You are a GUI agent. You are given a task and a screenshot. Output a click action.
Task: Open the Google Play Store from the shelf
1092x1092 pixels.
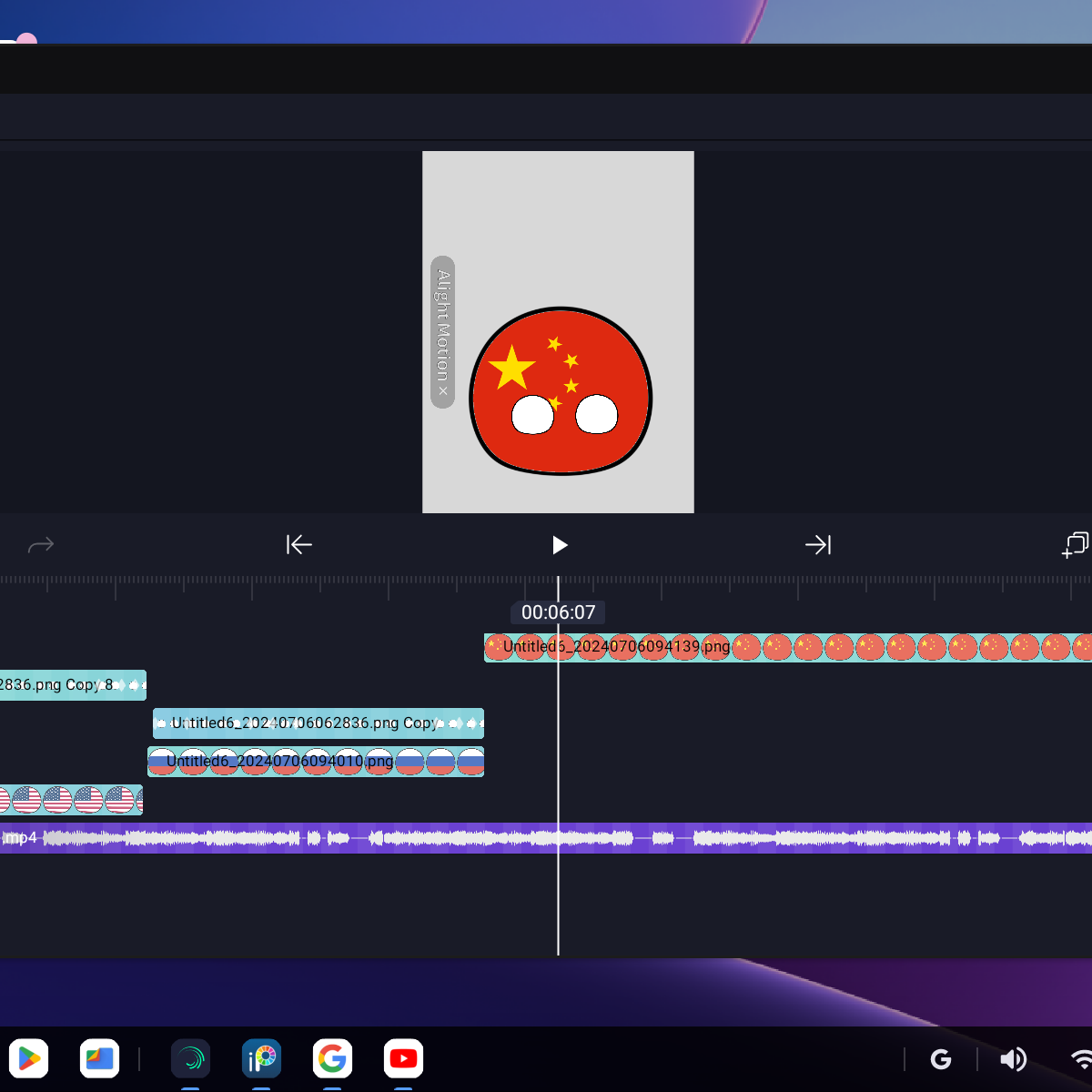(29, 1058)
